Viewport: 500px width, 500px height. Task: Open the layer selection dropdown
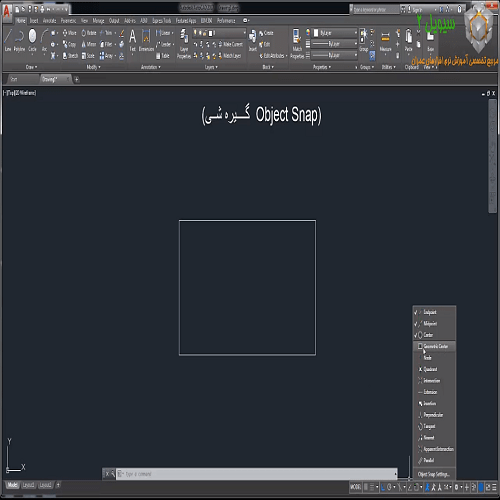coord(219,33)
